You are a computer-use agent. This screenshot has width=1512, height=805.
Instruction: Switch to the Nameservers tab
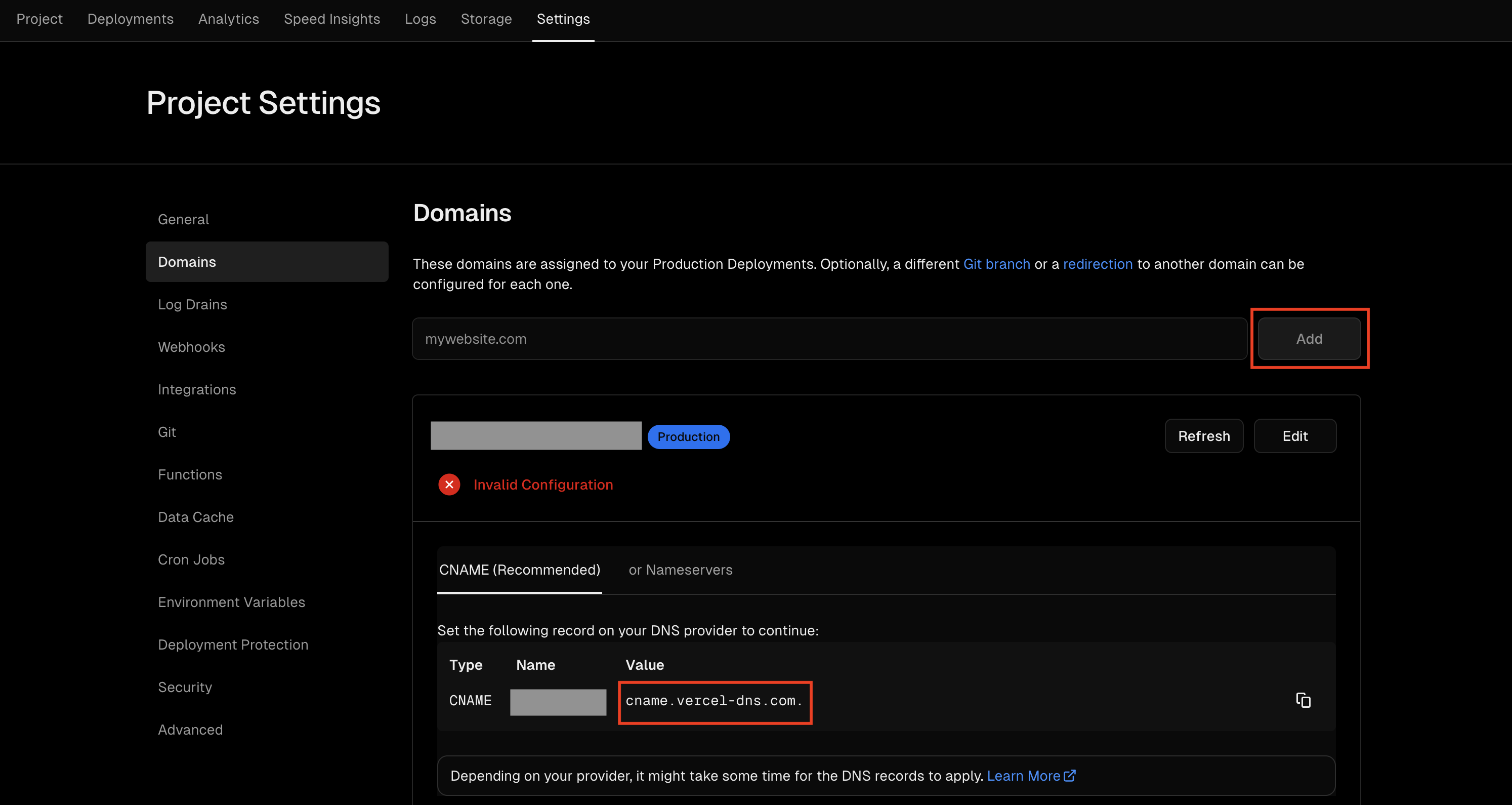[x=680, y=570]
